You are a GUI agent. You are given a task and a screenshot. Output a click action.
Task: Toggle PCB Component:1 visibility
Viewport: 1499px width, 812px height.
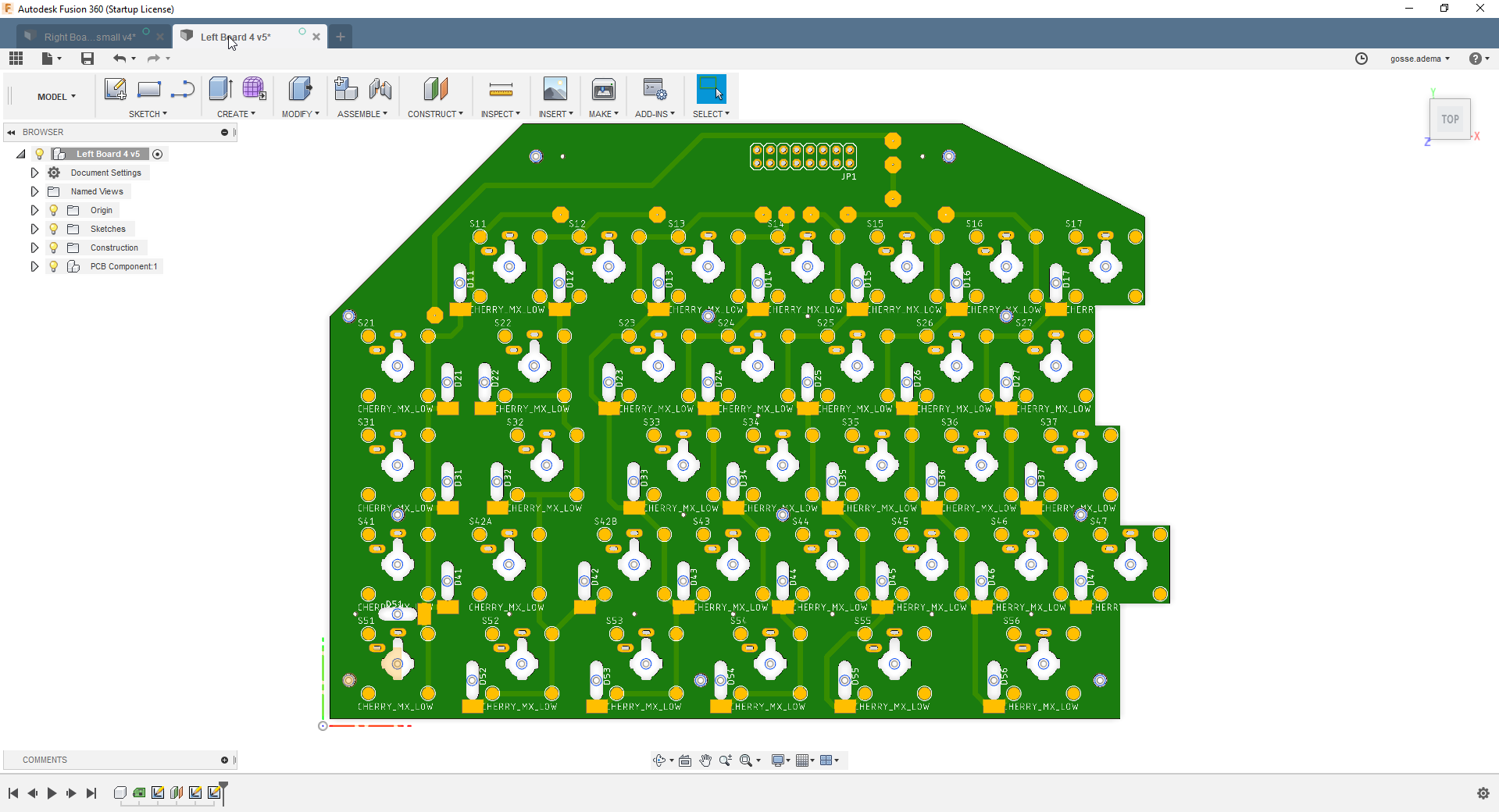coord(52,266)
